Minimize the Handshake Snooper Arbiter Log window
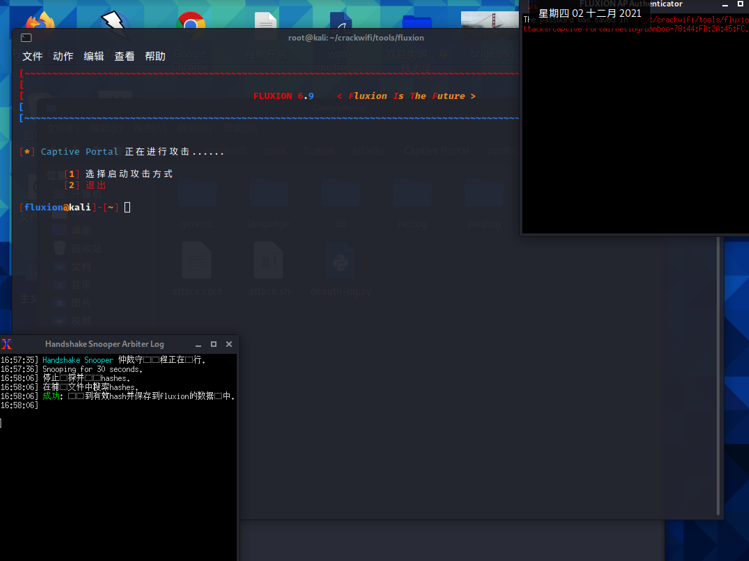Screen dimensions: 749x561 point(198,345)
